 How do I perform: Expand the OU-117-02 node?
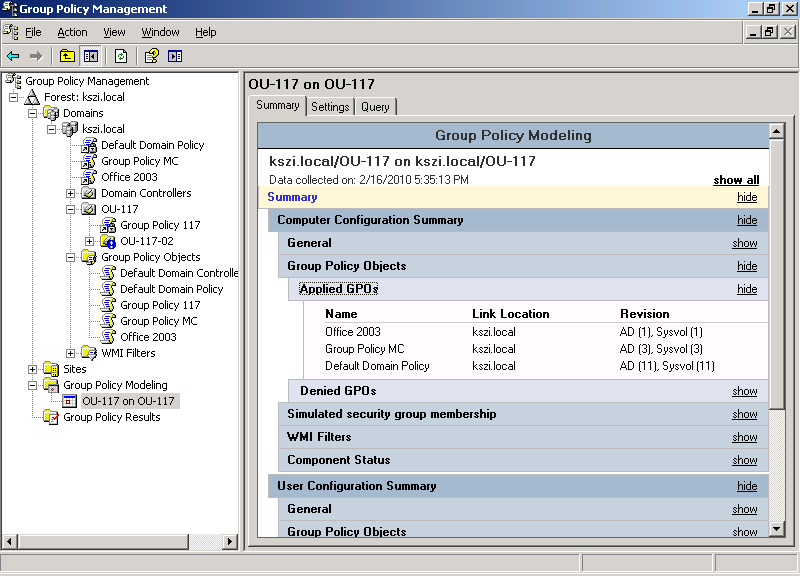click(90, 241)
